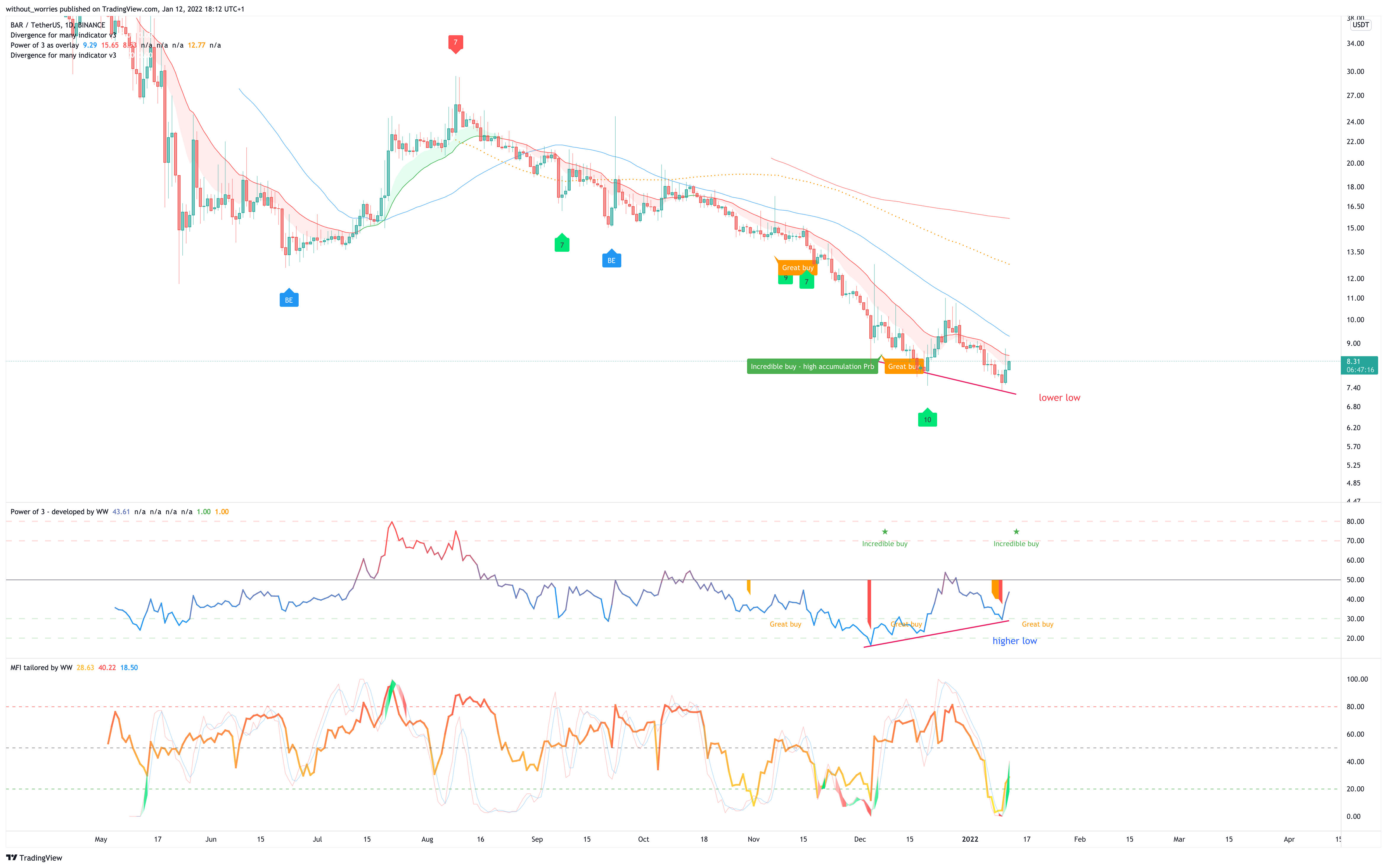The height and width of the screenshot is (868, 1387).
Task: Click the current price label 8.31
Action: point(1359,365)
